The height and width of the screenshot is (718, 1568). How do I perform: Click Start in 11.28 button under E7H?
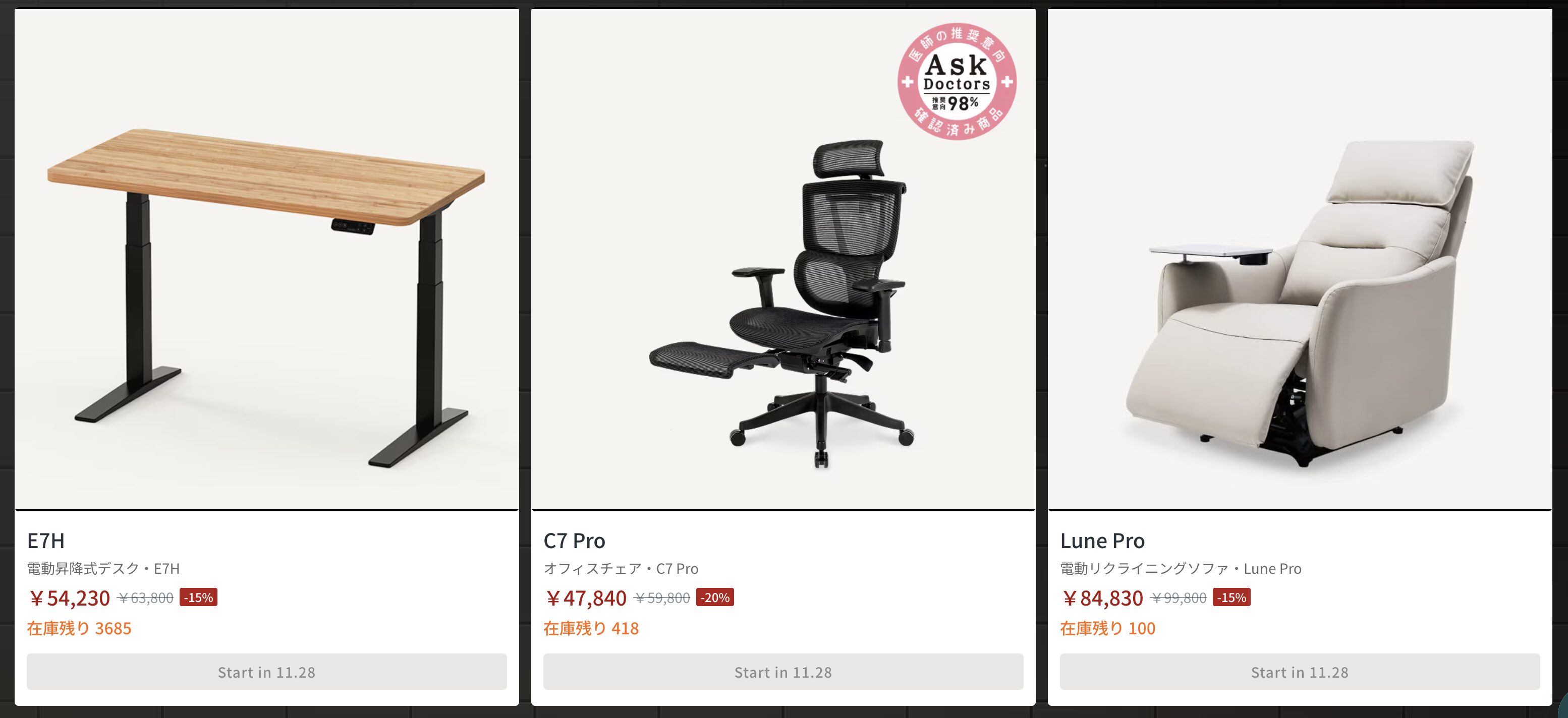(x=266, y=672)
